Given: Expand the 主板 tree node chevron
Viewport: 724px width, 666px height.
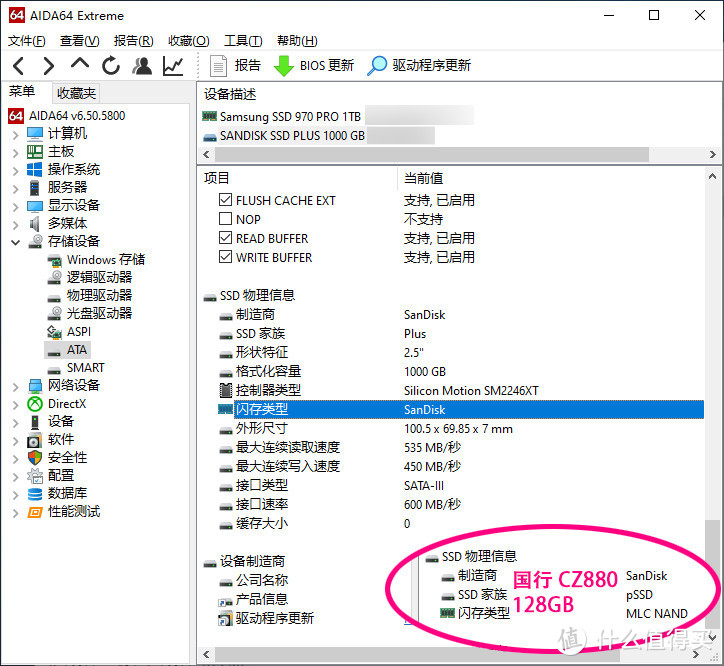Looking at the screenshot, I should click(16, 153).
